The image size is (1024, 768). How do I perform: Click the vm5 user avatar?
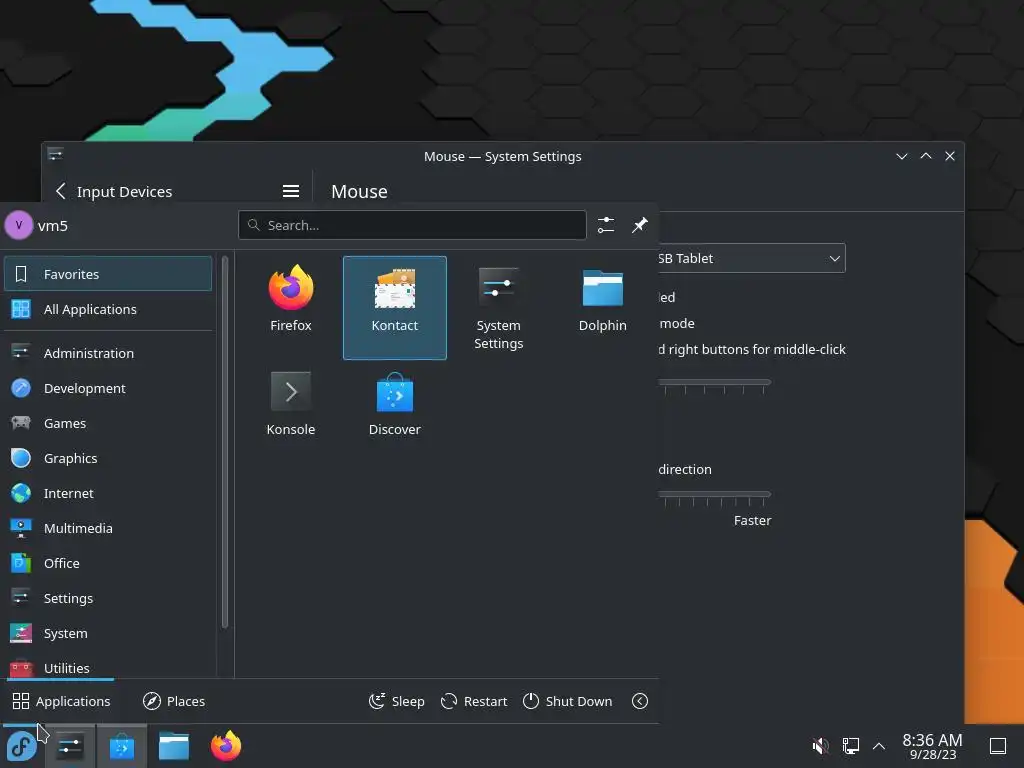[x=19, y=225]
